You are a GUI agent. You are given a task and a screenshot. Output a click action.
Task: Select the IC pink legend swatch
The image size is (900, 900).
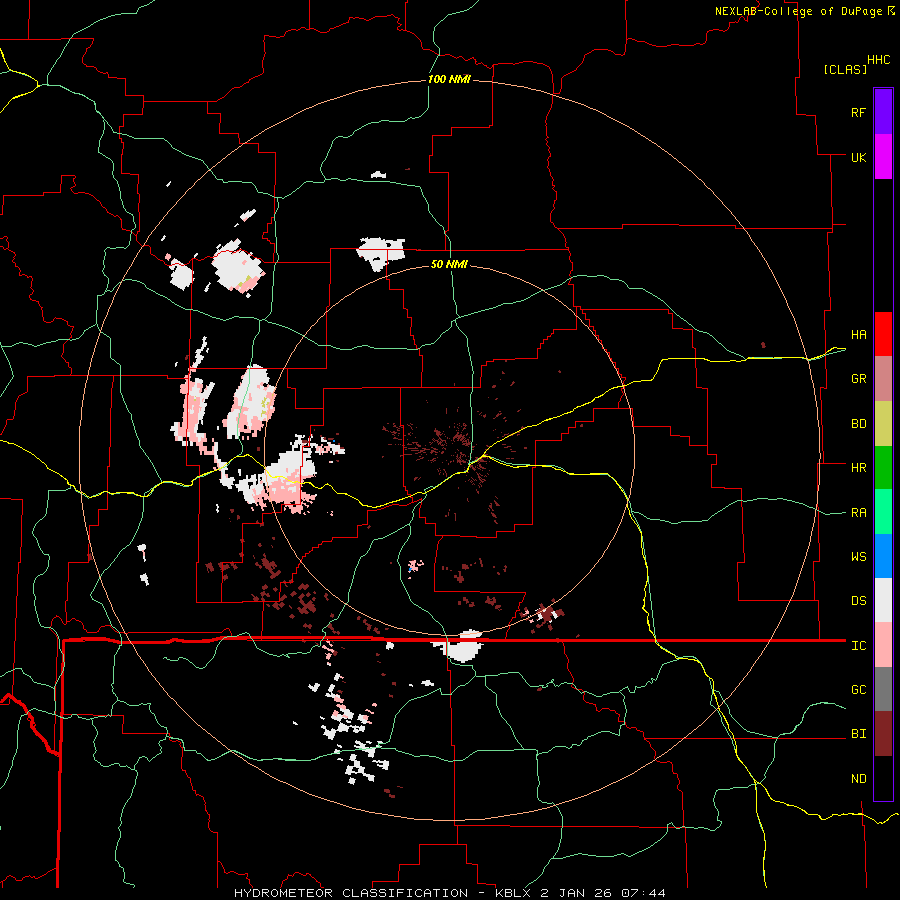(883, 645)
